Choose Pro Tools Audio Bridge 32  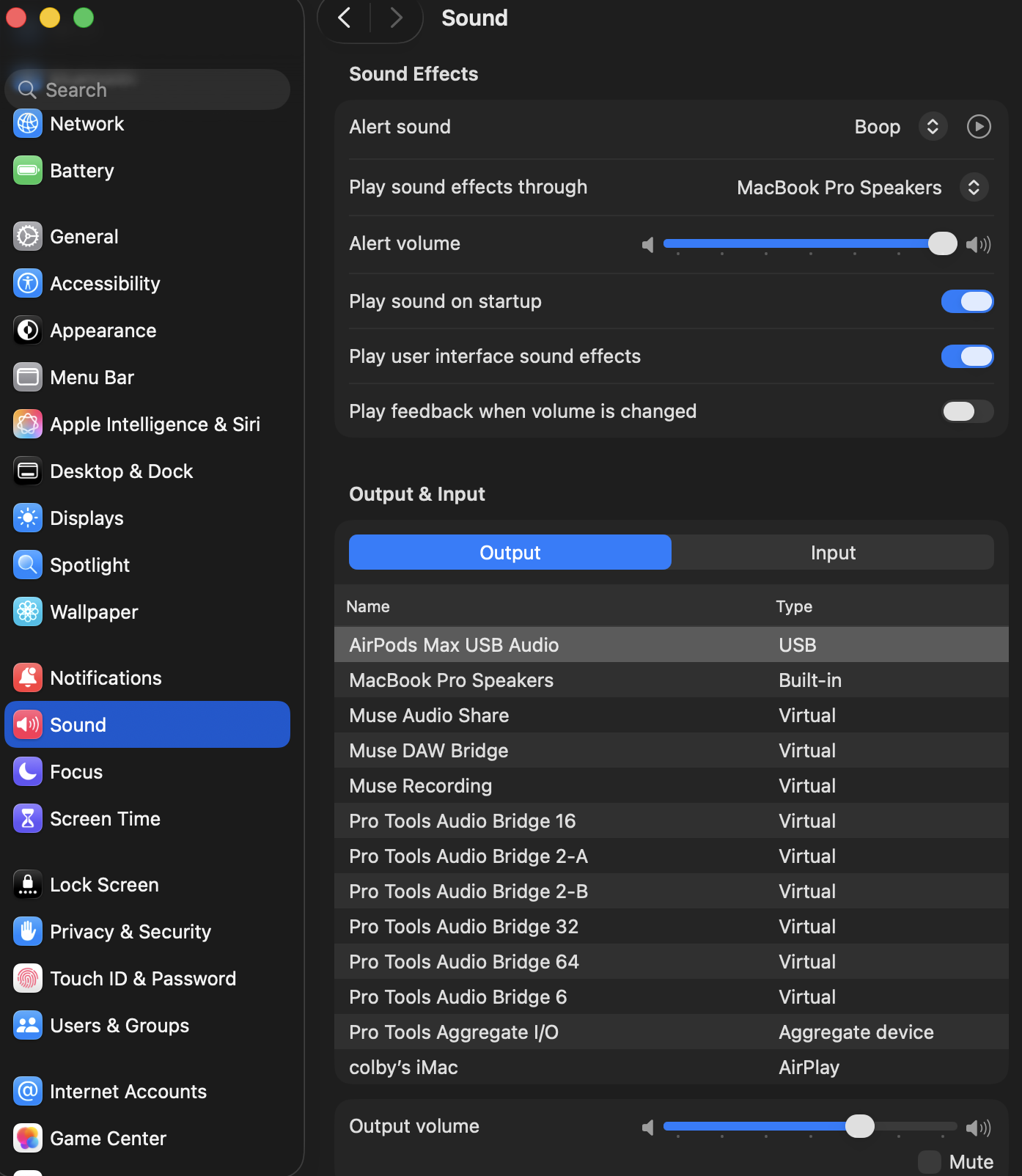coord(672,926)
